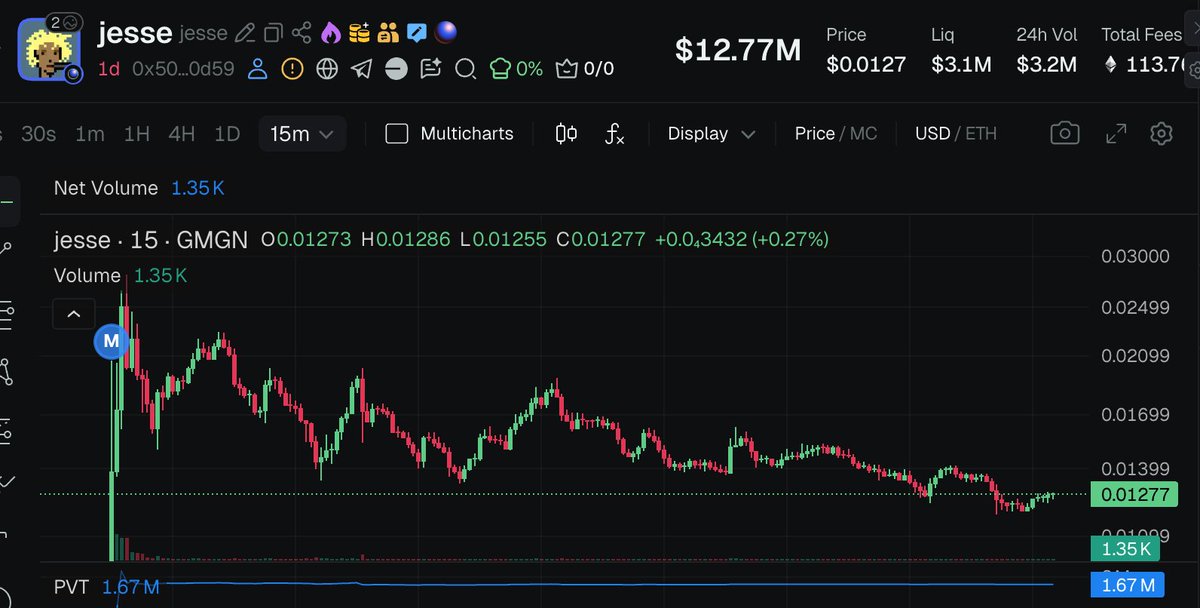Select the 30s timeframe
This screenshot has width=1200, height=608.
[x=38, y=133]
